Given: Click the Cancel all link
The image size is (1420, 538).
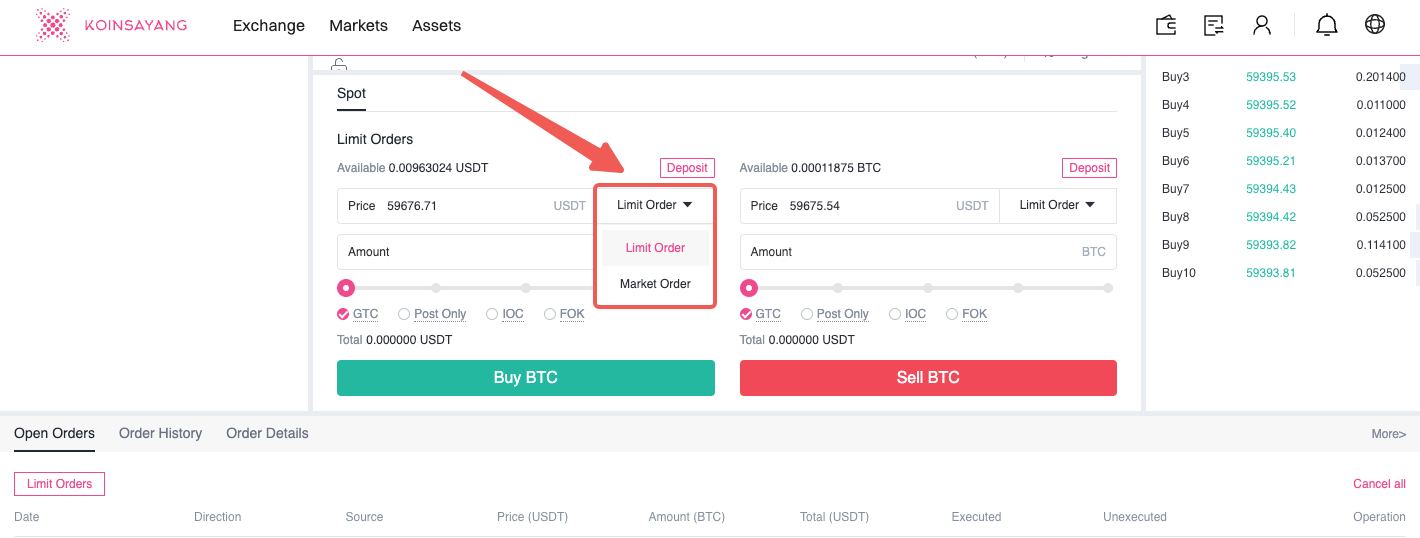Looking at the screenshot, I should point(1379,484).
